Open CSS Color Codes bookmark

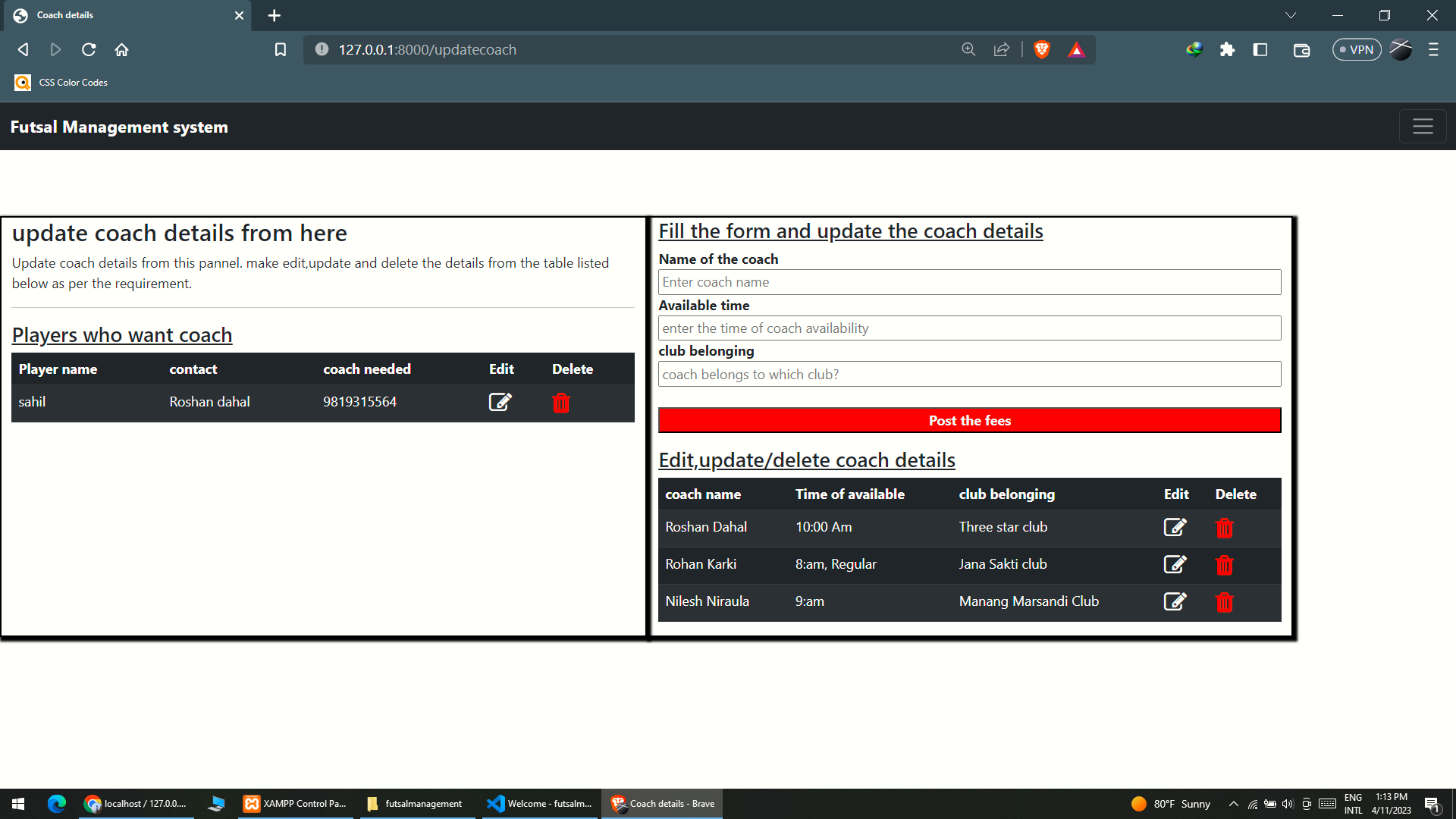[x=61, y=82]
